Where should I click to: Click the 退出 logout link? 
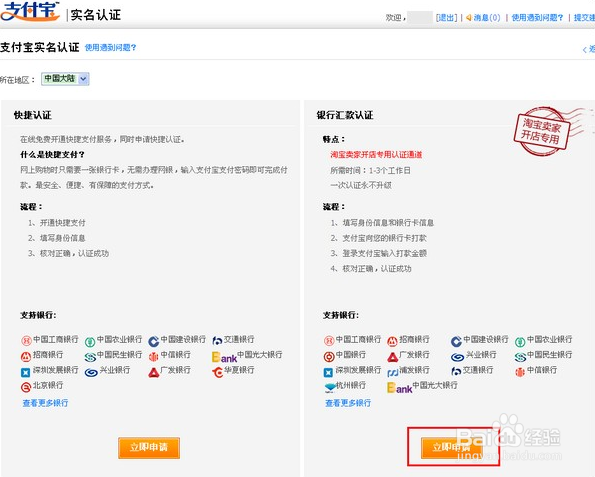click(446, 17)
